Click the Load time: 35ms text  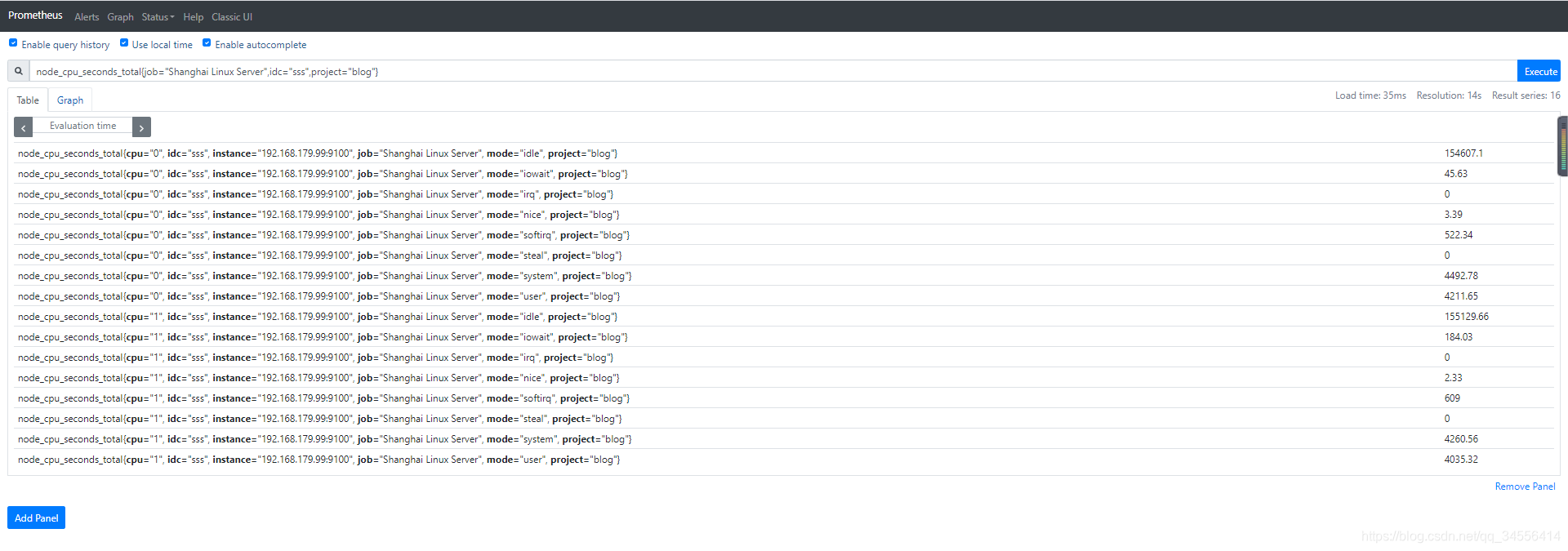tap(1370, 96)
